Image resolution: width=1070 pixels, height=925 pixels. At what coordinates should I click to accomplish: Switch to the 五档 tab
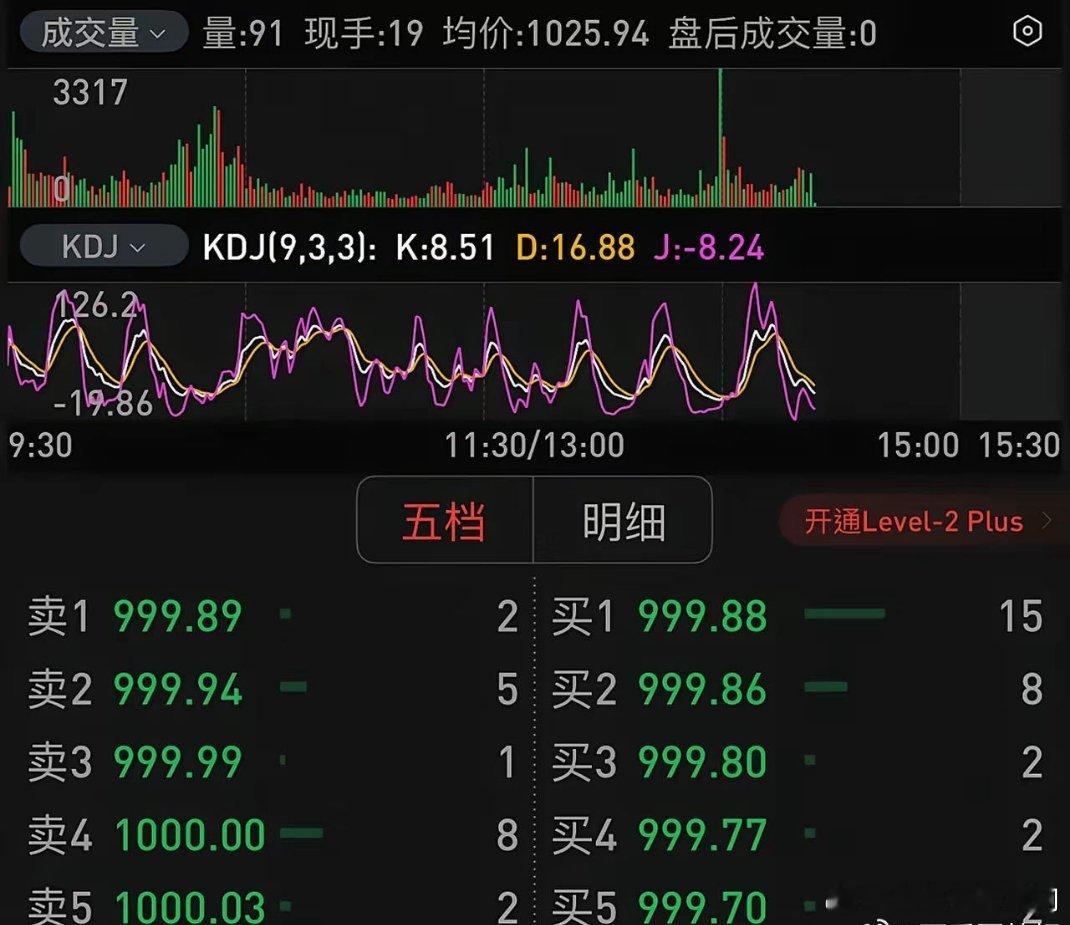point(444,520)
